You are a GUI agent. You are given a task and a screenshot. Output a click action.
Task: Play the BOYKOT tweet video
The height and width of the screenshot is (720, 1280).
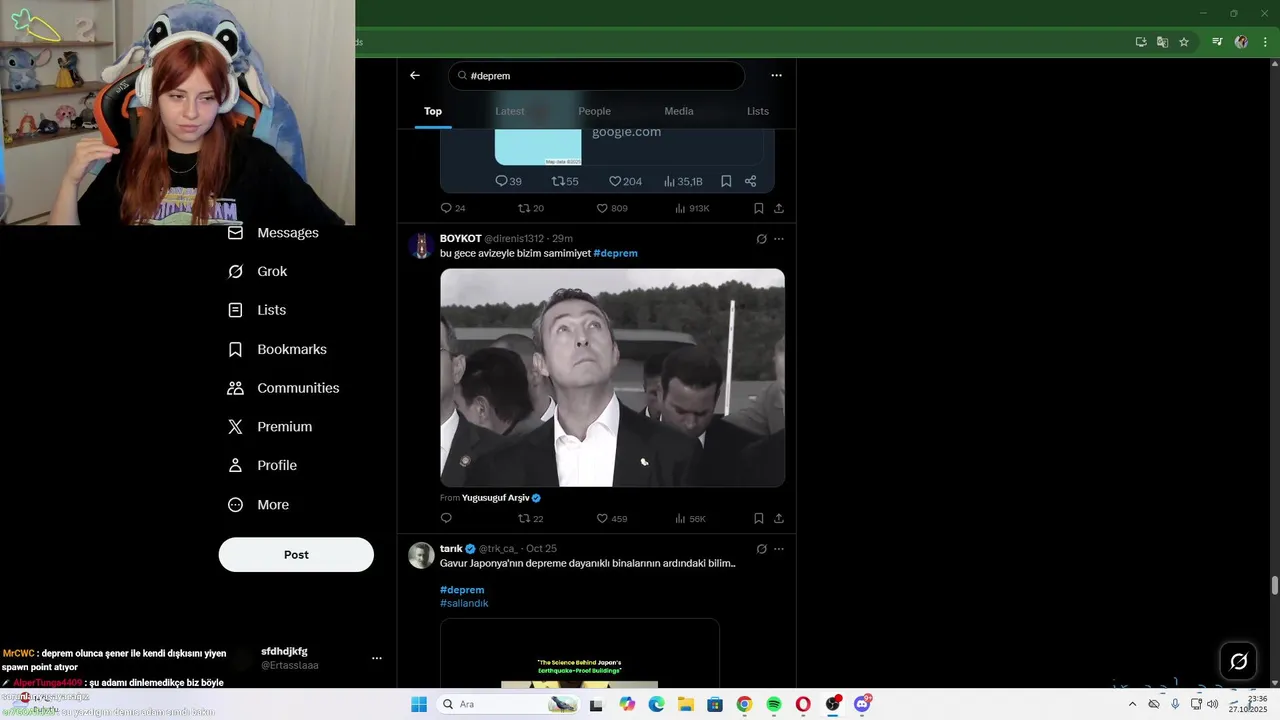coord(612,377)
